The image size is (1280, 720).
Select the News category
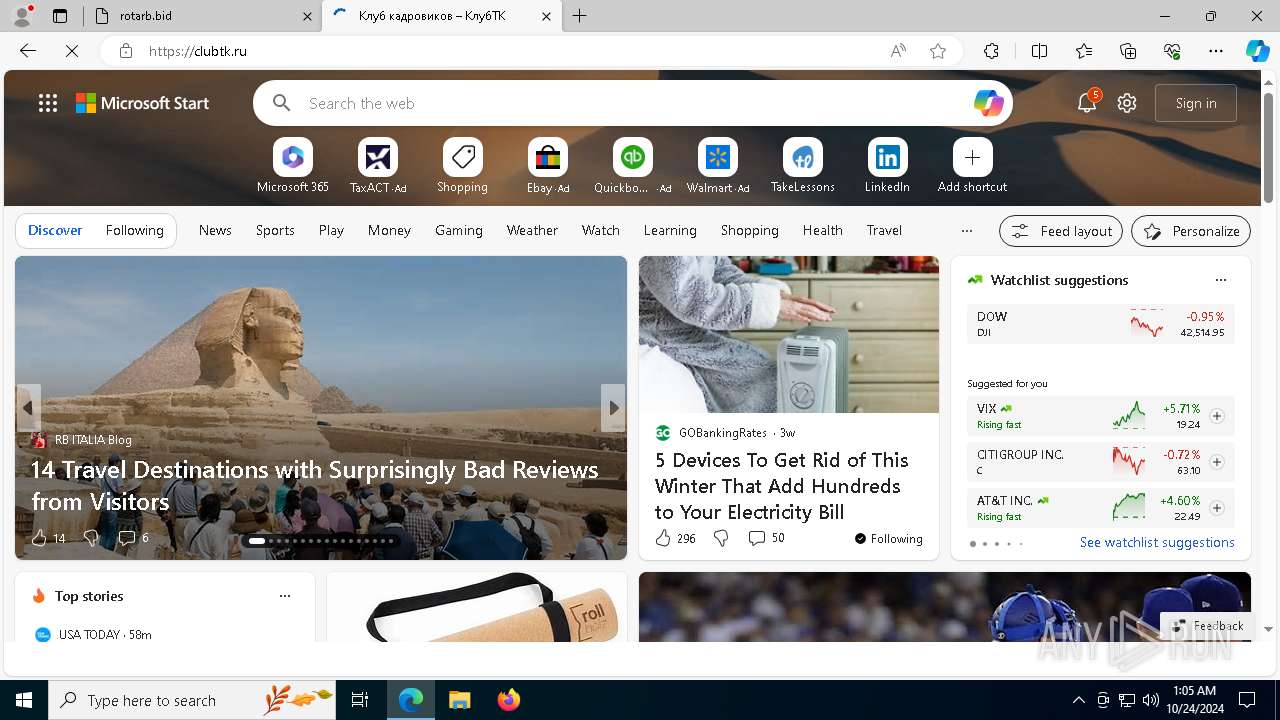pos(215,230)
